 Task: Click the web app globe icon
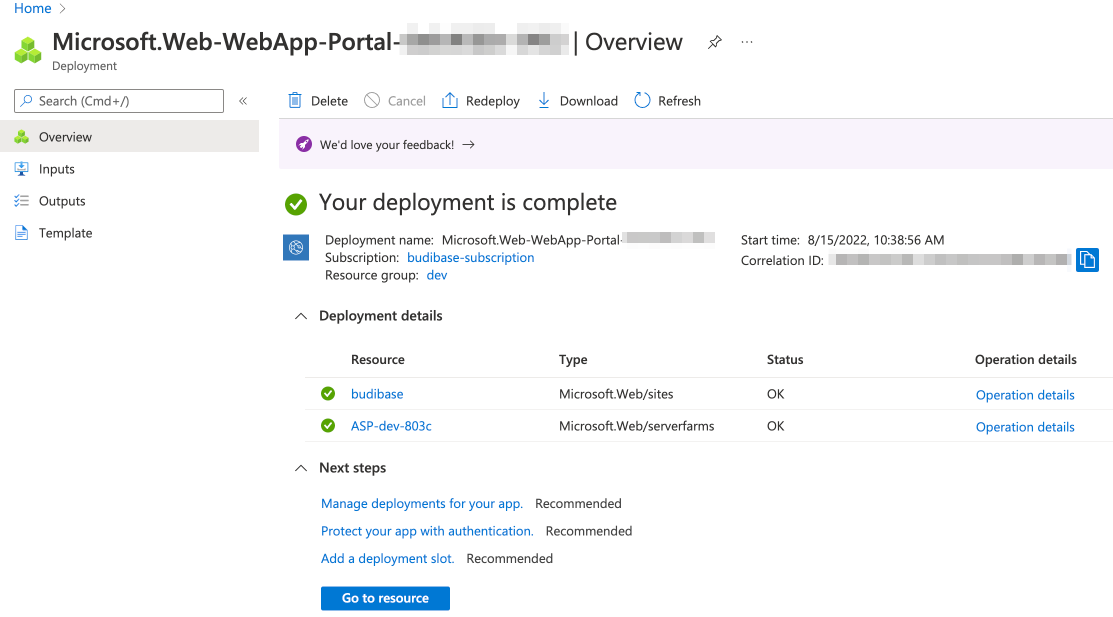coord(296,247)
